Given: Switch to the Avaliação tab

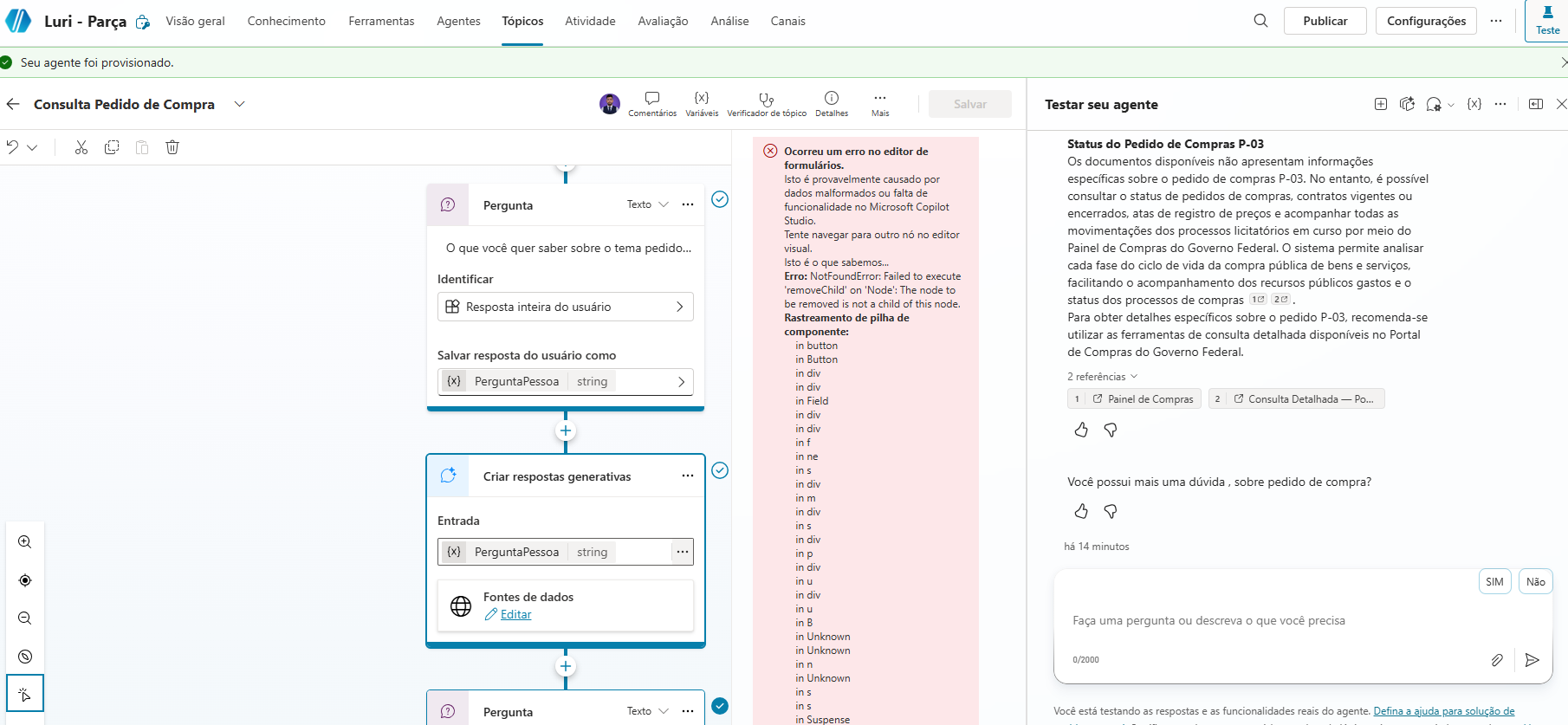Looking at the screenshot, I should click(663, 21).
